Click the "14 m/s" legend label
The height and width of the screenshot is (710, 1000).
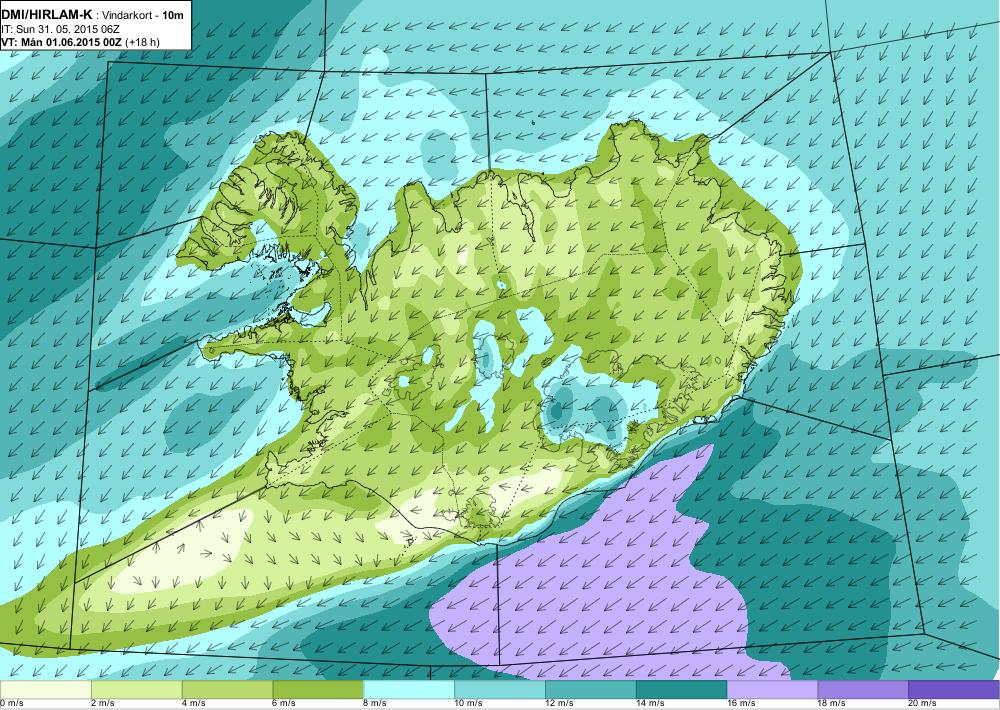(650, 704)
